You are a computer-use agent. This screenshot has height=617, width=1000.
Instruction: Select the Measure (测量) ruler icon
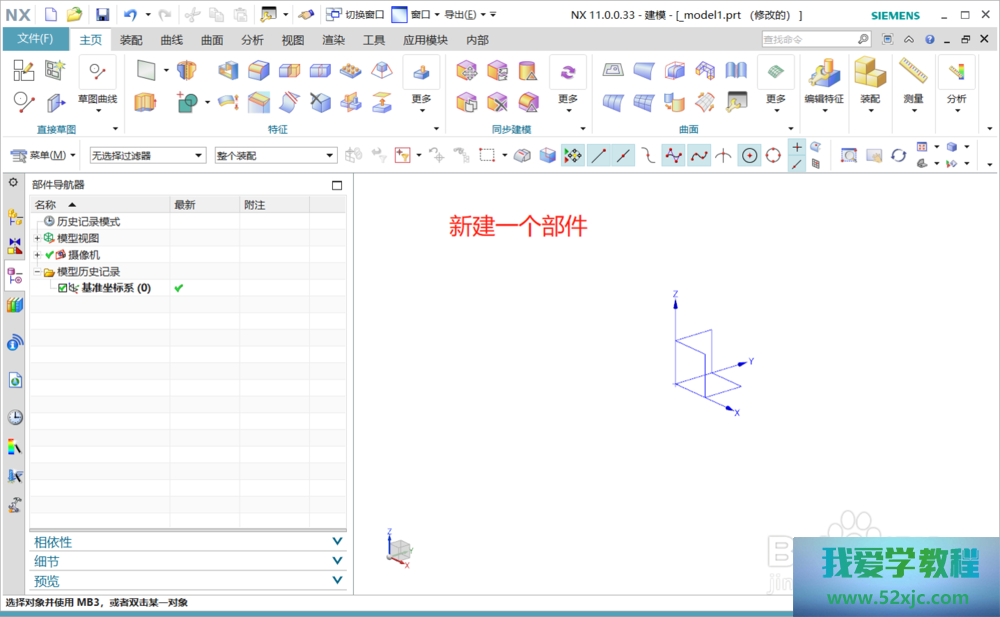coord(913,75)
